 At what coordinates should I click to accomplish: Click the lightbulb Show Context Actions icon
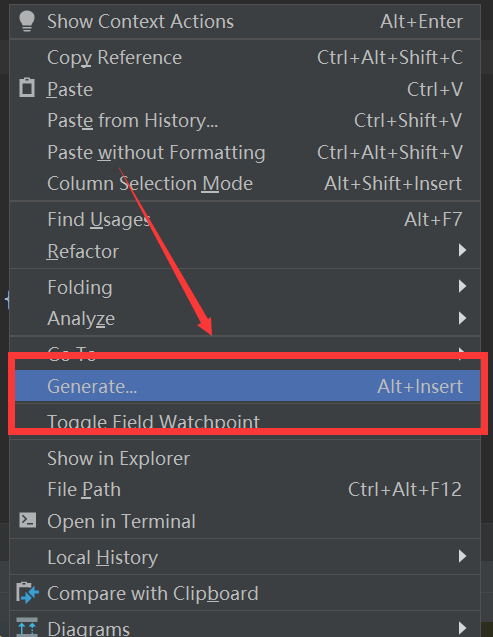(x=27, y=21)
